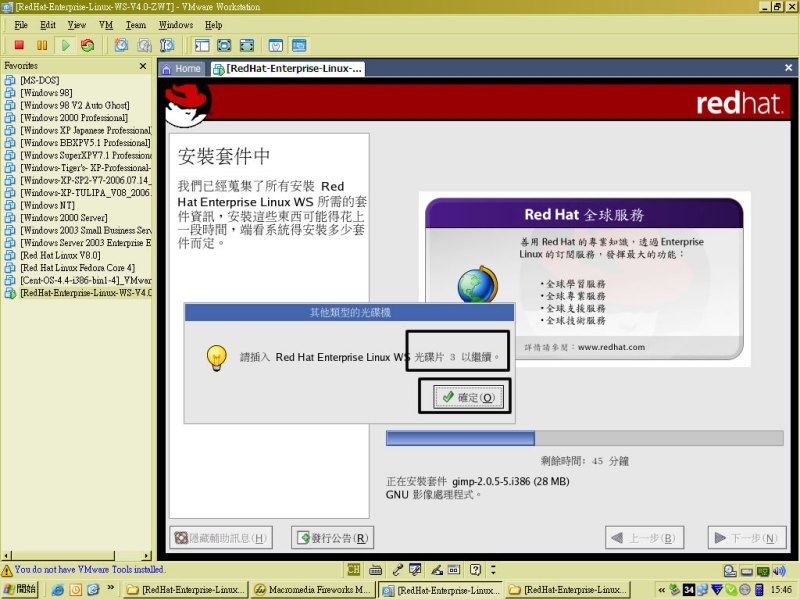Viewport: 800px width, 600px height.
Task: Suspend the virtual machine using the pause icon
Action: pyautogui.click(x=42, y=45)
